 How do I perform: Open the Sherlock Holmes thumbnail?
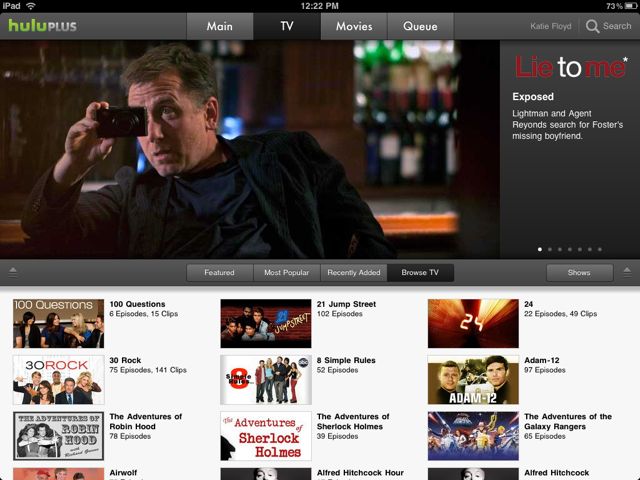266,436
